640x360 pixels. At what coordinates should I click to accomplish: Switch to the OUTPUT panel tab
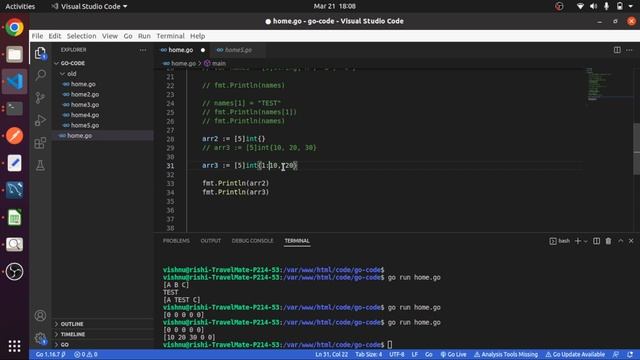pos(211,241)
